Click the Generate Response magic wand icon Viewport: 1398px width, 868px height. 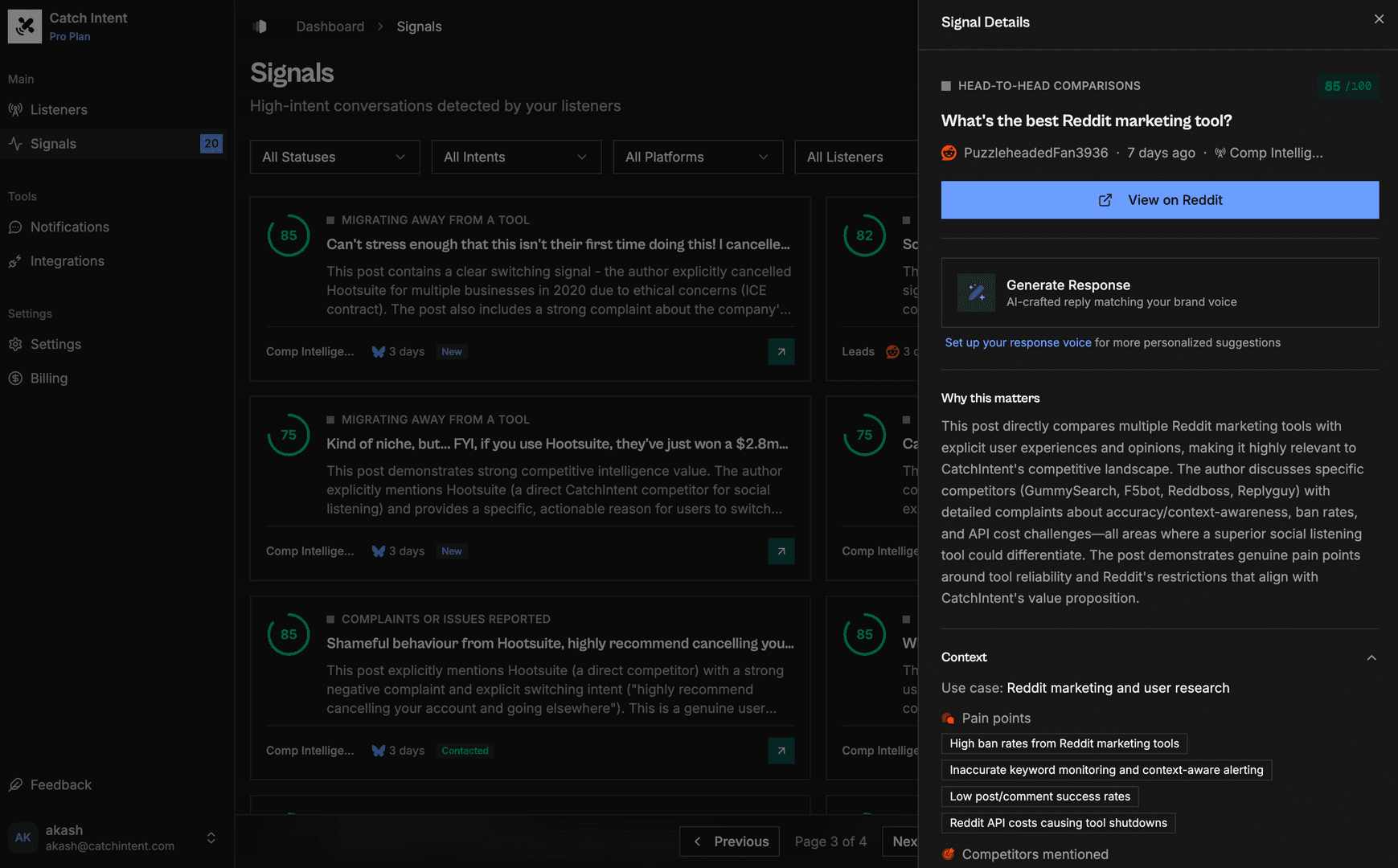pyautogui.click(x=976, y=293)
